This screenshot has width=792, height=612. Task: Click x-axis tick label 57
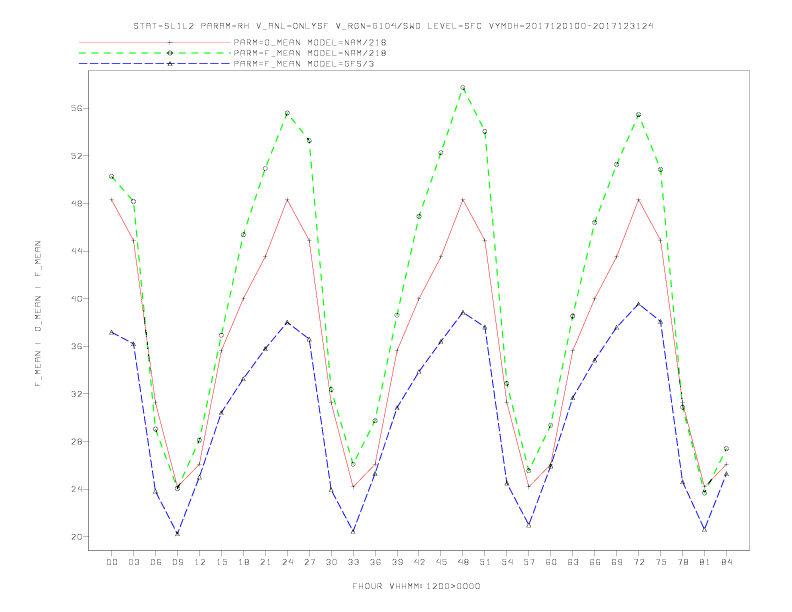[x=529, y=562]
